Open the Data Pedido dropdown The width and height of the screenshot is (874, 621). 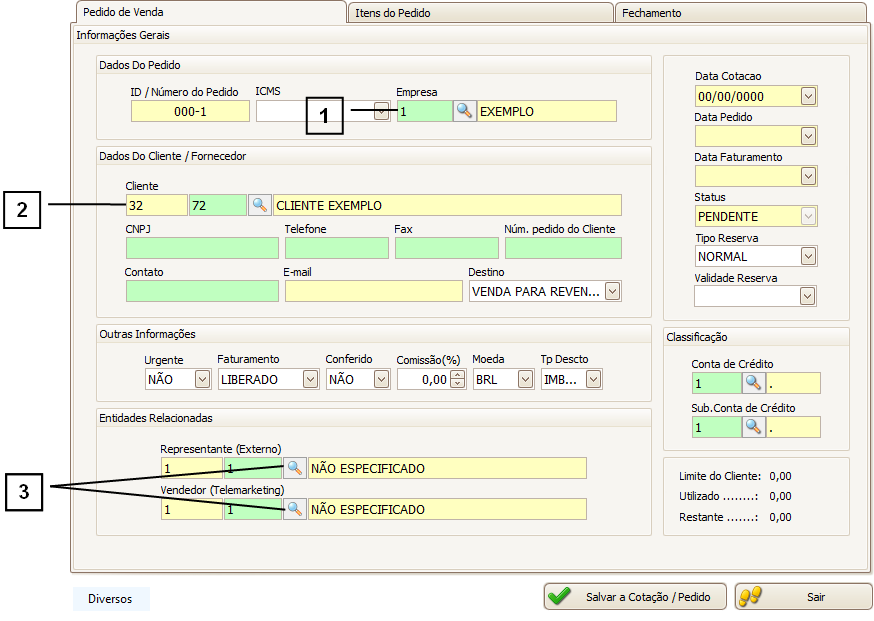coord(808,136)
